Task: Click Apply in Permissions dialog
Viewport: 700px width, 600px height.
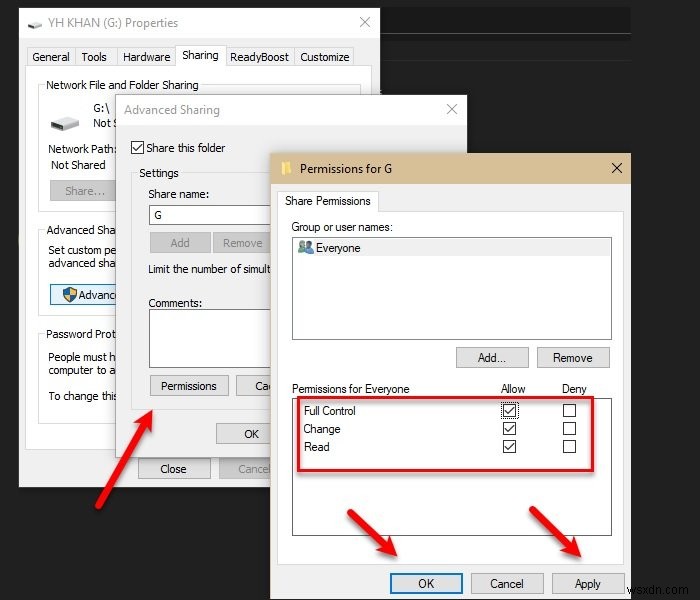Action: [588, 583]
